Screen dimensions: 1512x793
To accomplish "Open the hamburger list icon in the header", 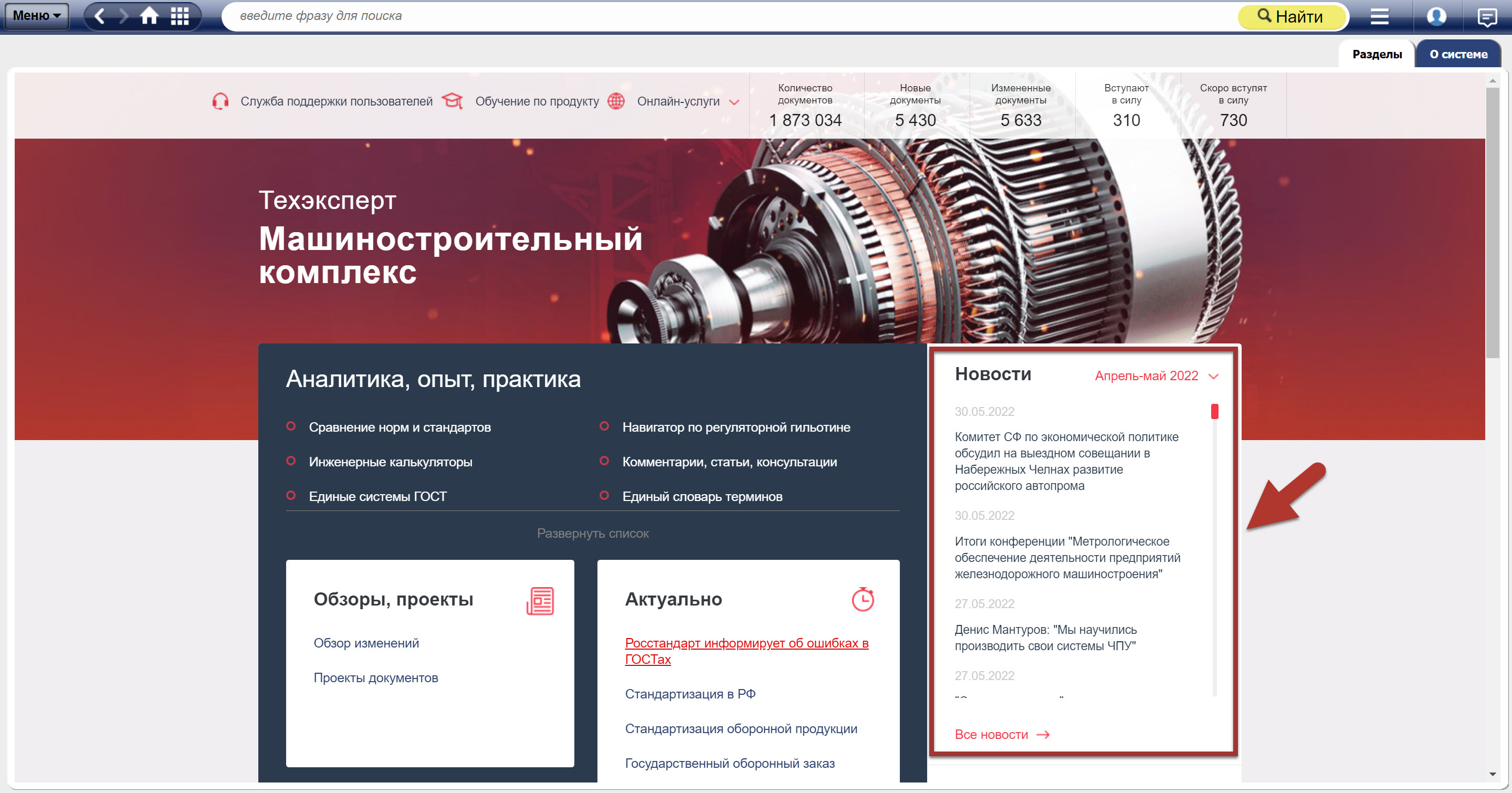I will point(1379,16).
